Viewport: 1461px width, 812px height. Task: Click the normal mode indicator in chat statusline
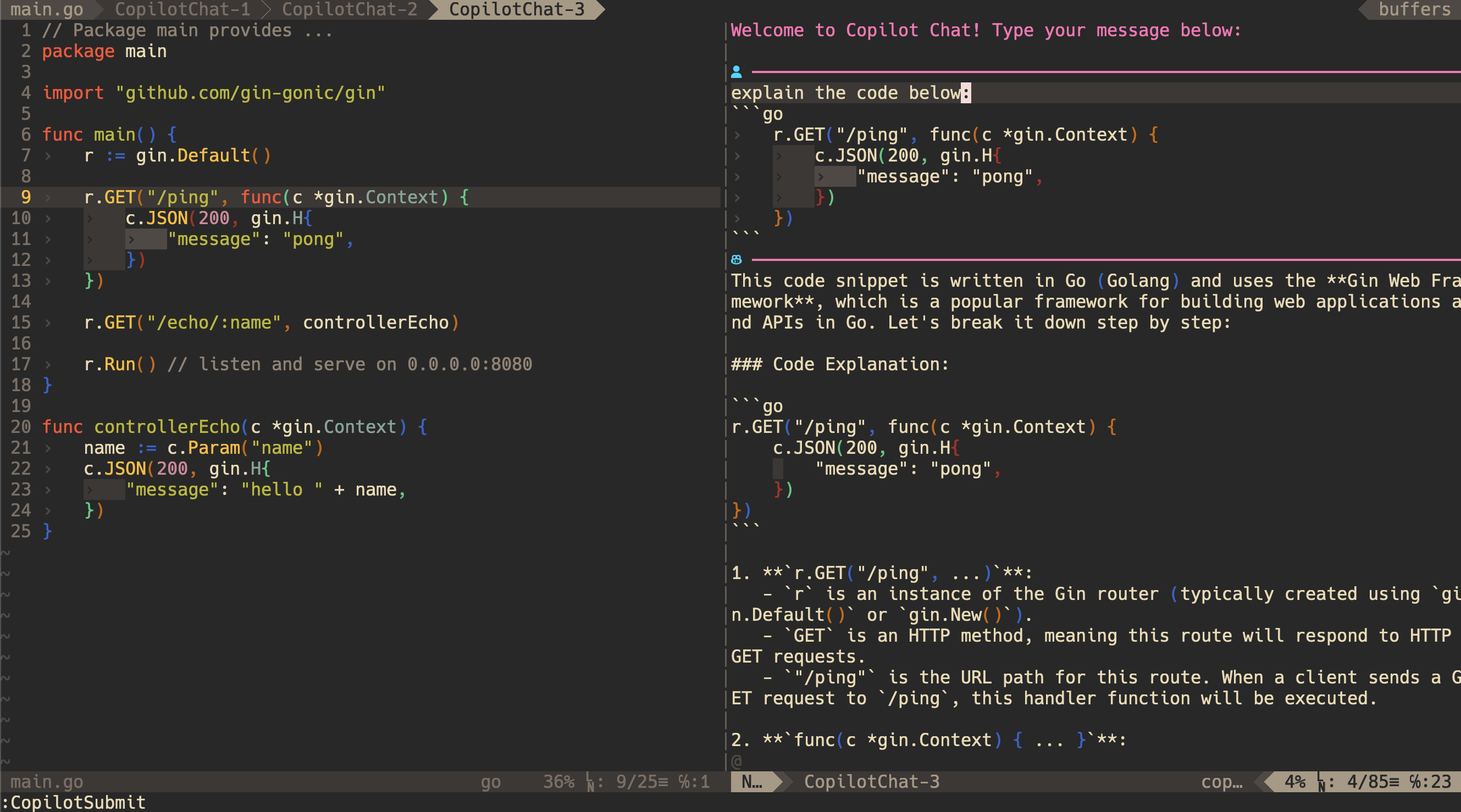click(752, 782)
